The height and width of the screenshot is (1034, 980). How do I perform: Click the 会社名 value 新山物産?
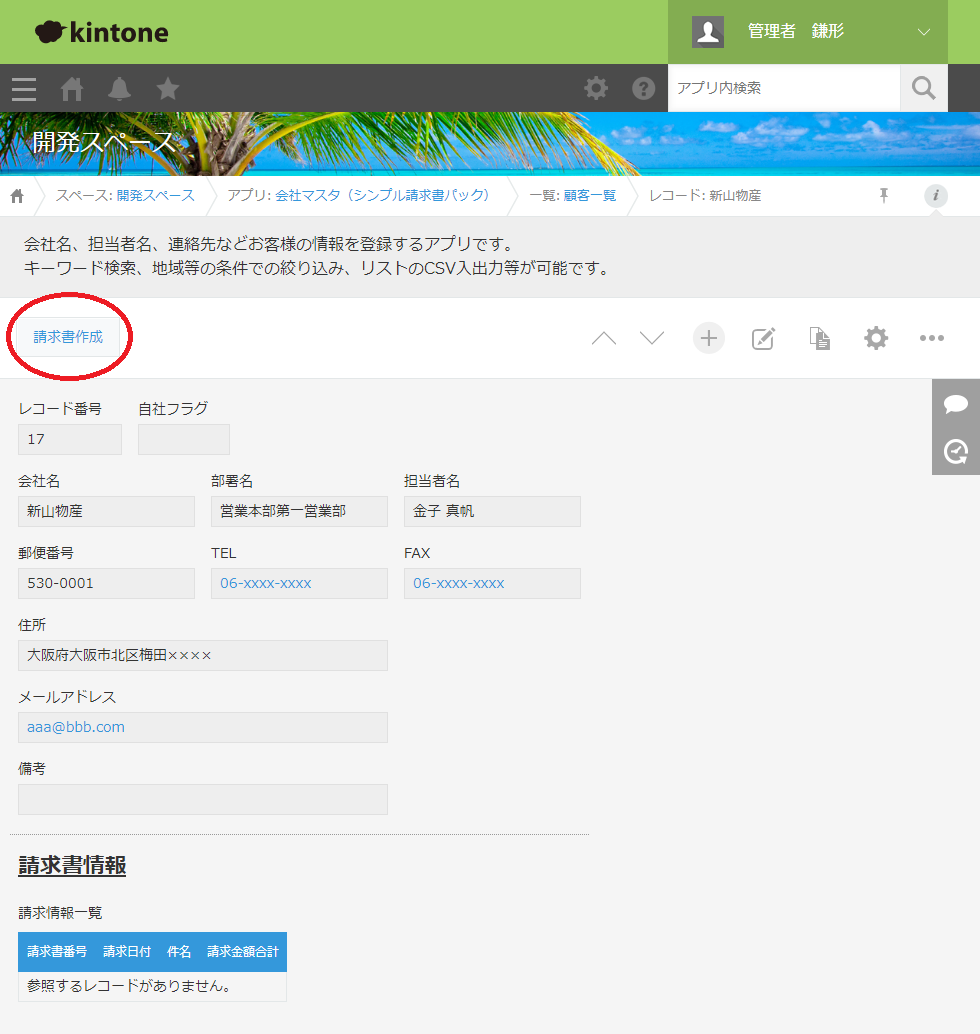point(55,511)
